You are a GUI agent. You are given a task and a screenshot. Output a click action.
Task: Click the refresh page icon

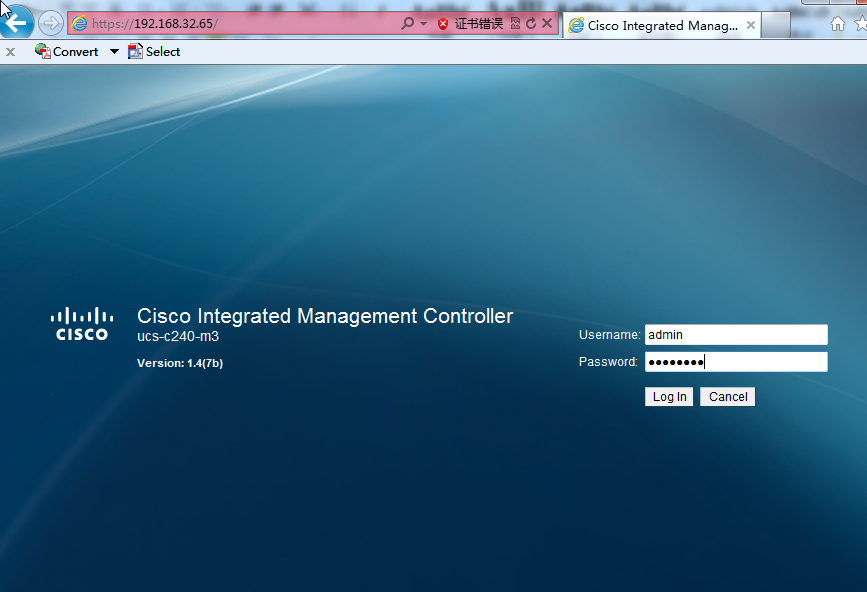click(x=531, y=23)
